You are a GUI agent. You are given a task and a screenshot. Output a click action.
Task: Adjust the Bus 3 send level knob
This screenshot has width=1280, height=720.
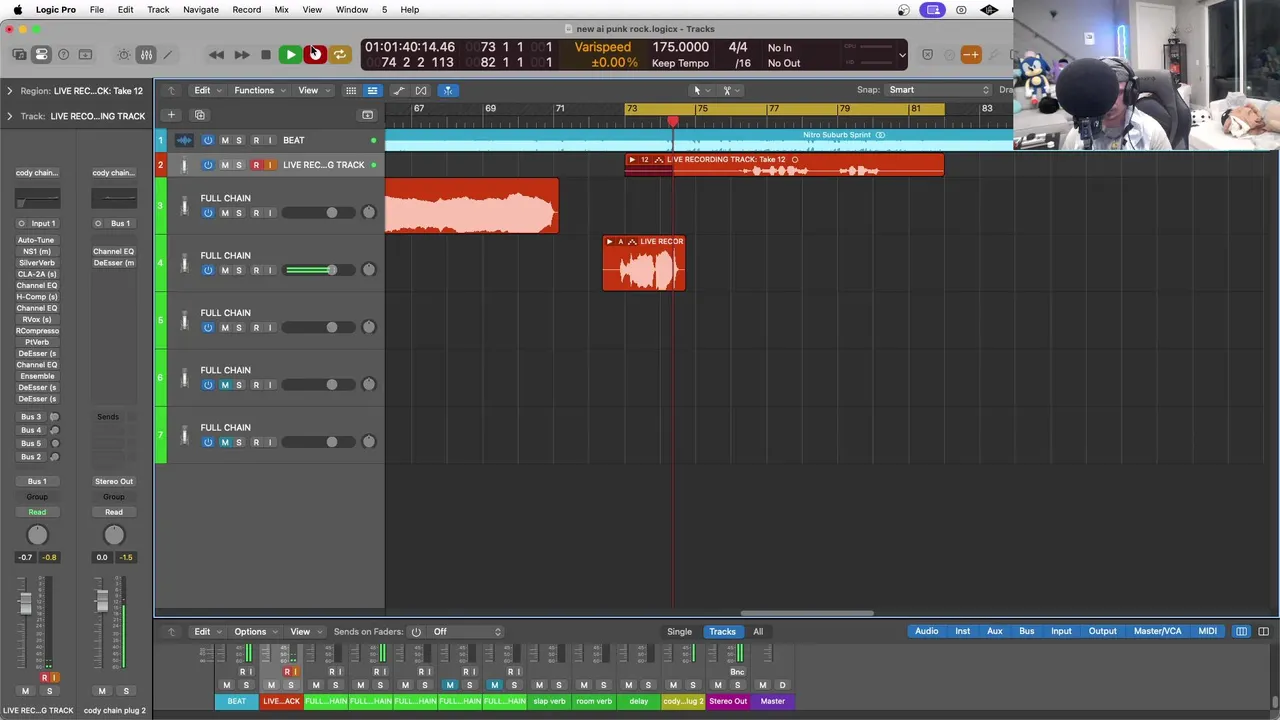pyautogui.click(x=54, y=417)
